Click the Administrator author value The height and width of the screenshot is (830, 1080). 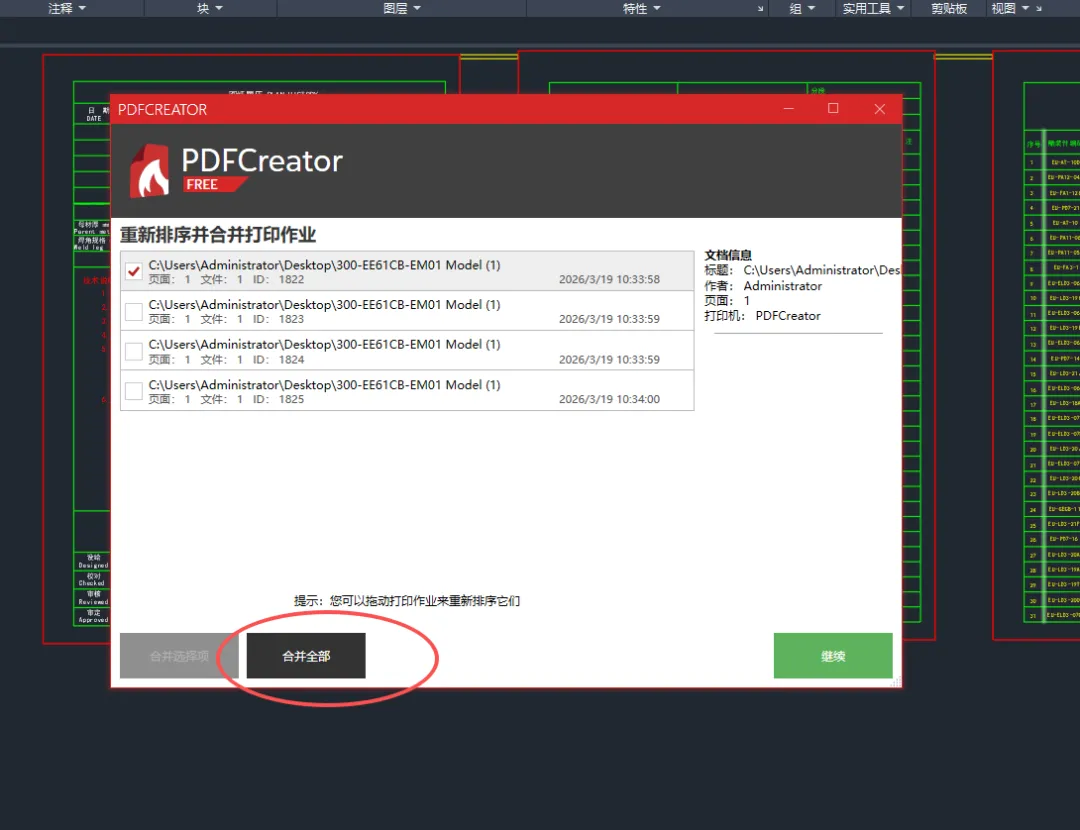pyautogui.click(x=782, y=286)
